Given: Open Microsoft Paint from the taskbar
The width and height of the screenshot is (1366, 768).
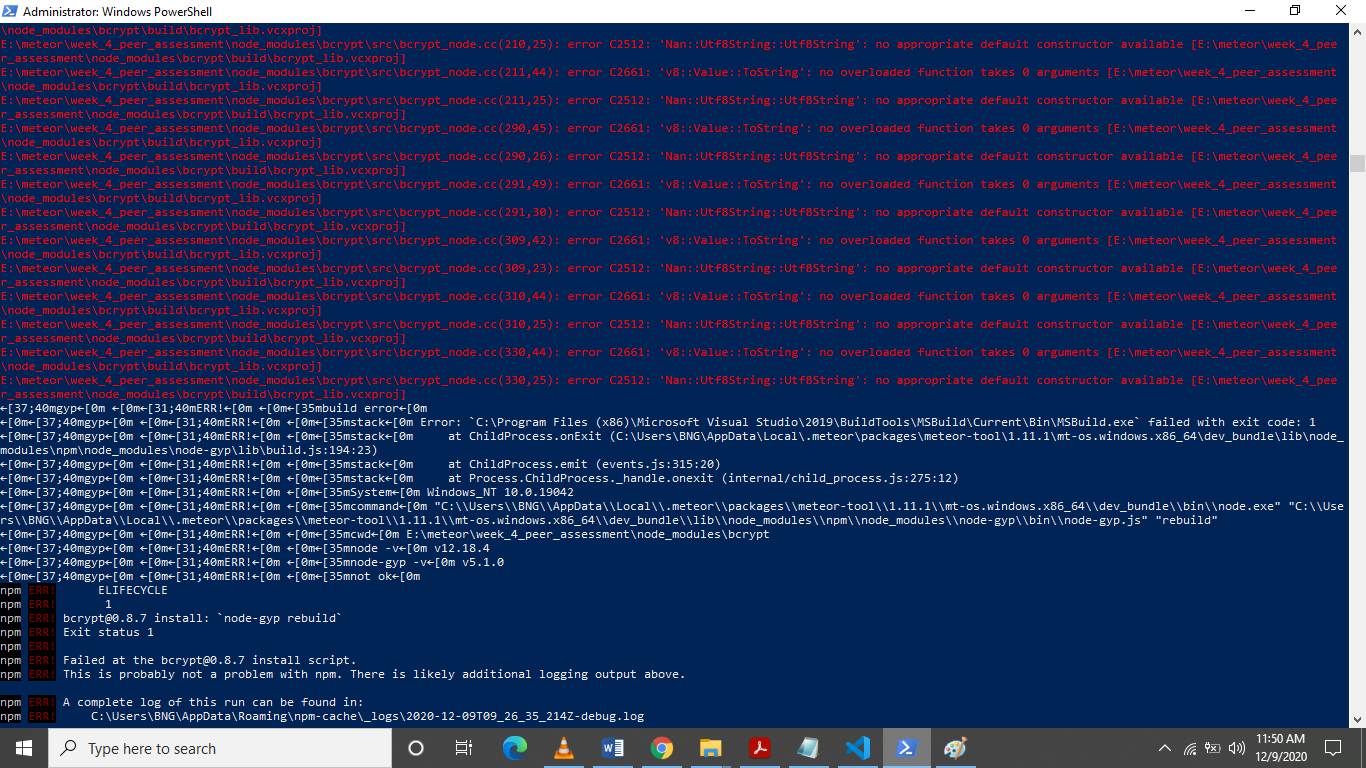Looking at the screenshot, I should [955, 747].
